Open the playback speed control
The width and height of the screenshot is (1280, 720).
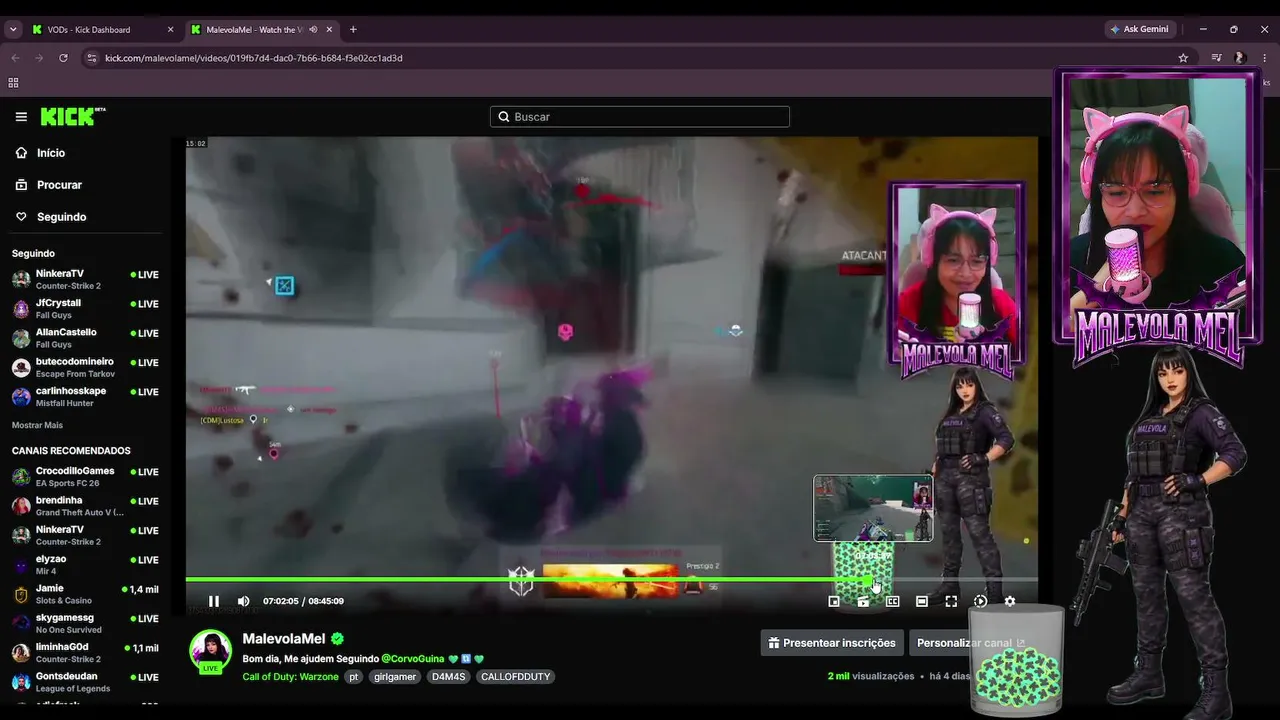click(980, 601)
